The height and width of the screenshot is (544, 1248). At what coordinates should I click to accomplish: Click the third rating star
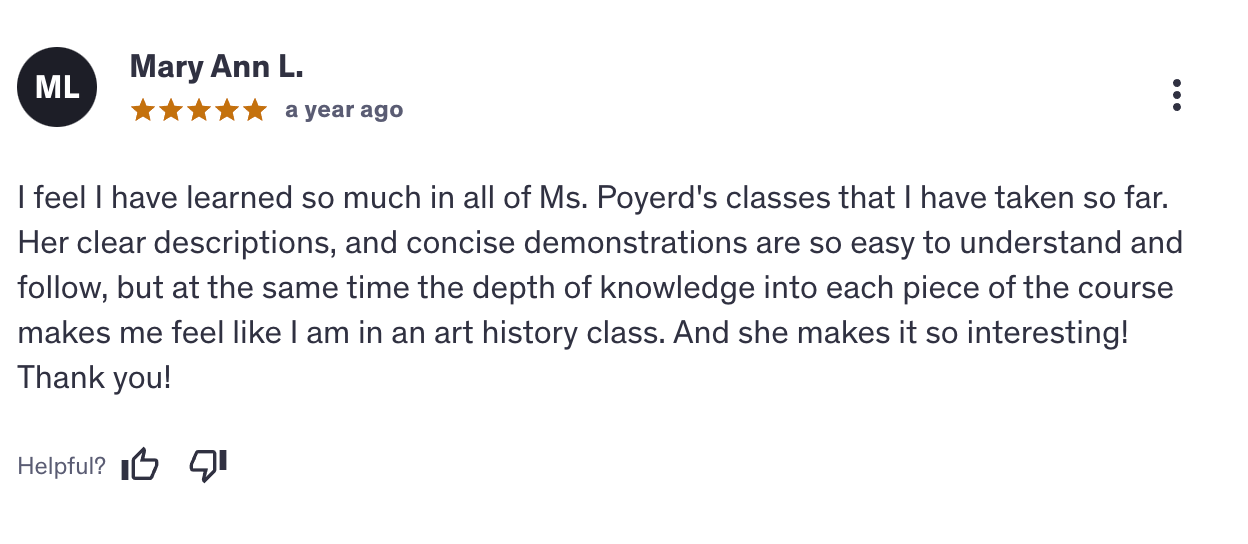[x=199, y=110]
